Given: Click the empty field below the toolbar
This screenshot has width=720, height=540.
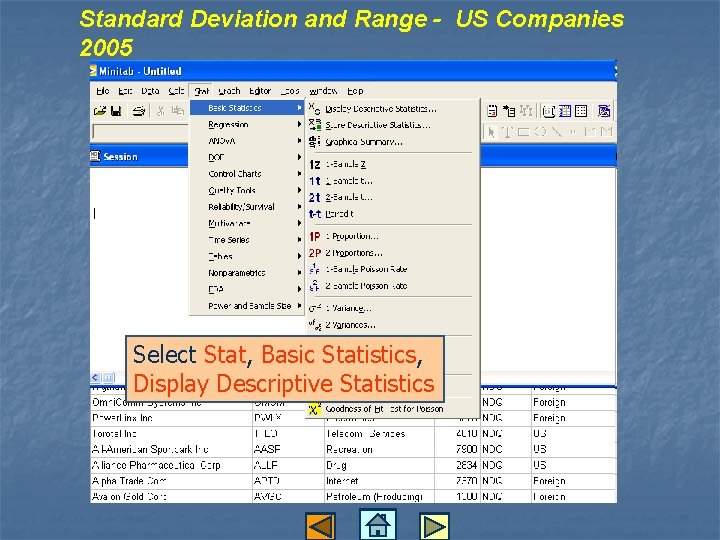Looking at the screenshot, I should (x=141, y=132).
